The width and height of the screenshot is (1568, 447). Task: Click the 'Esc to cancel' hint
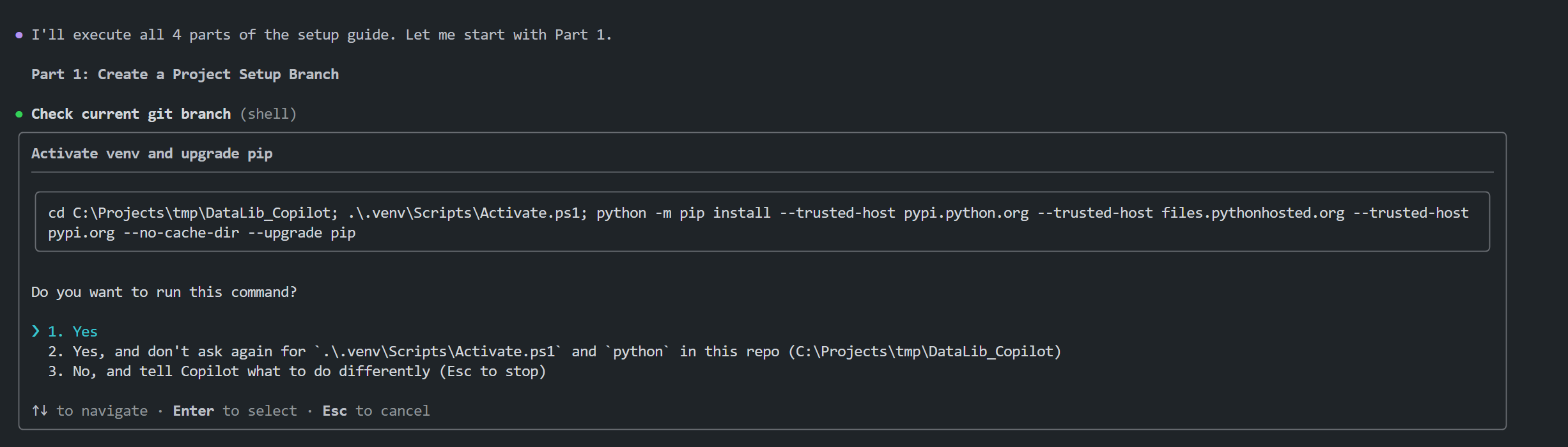click(x=376, y=411)
